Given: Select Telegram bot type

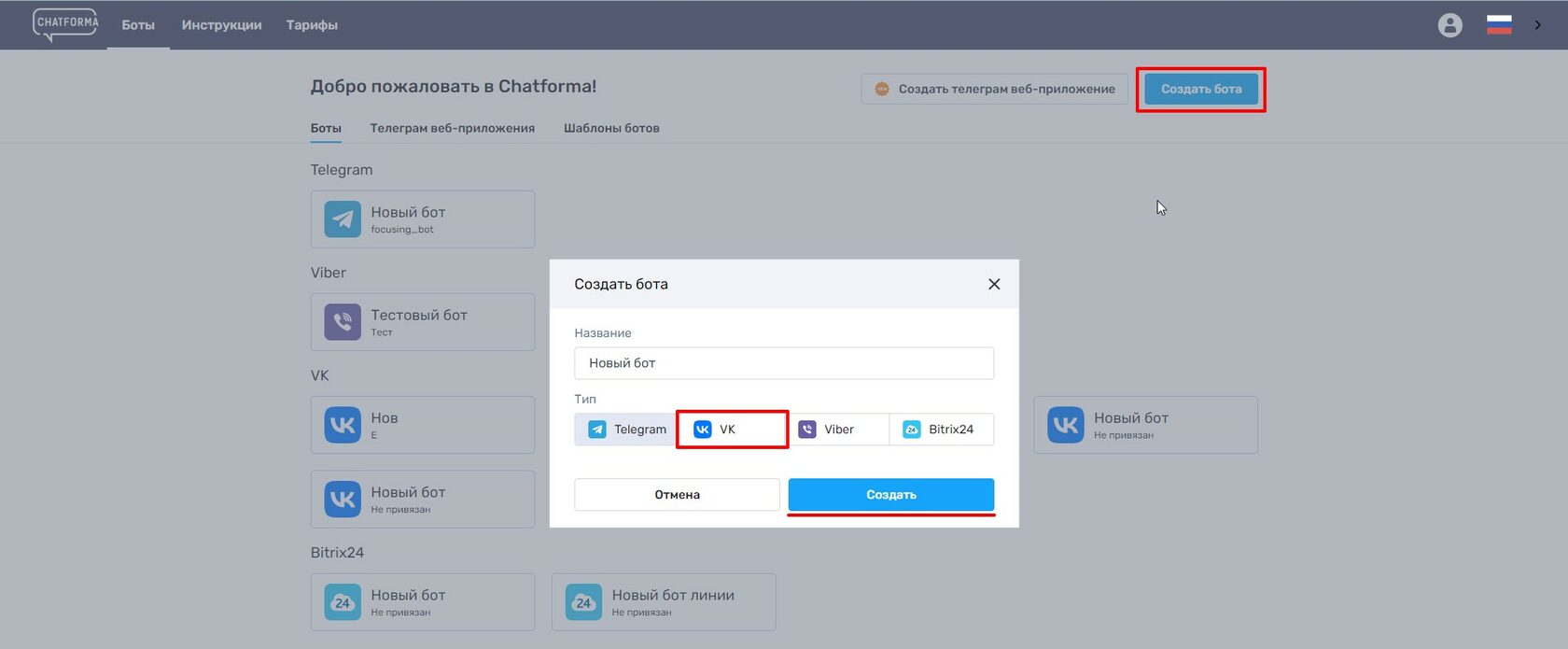Looking at the screenshot, I should tap(625, 430).
